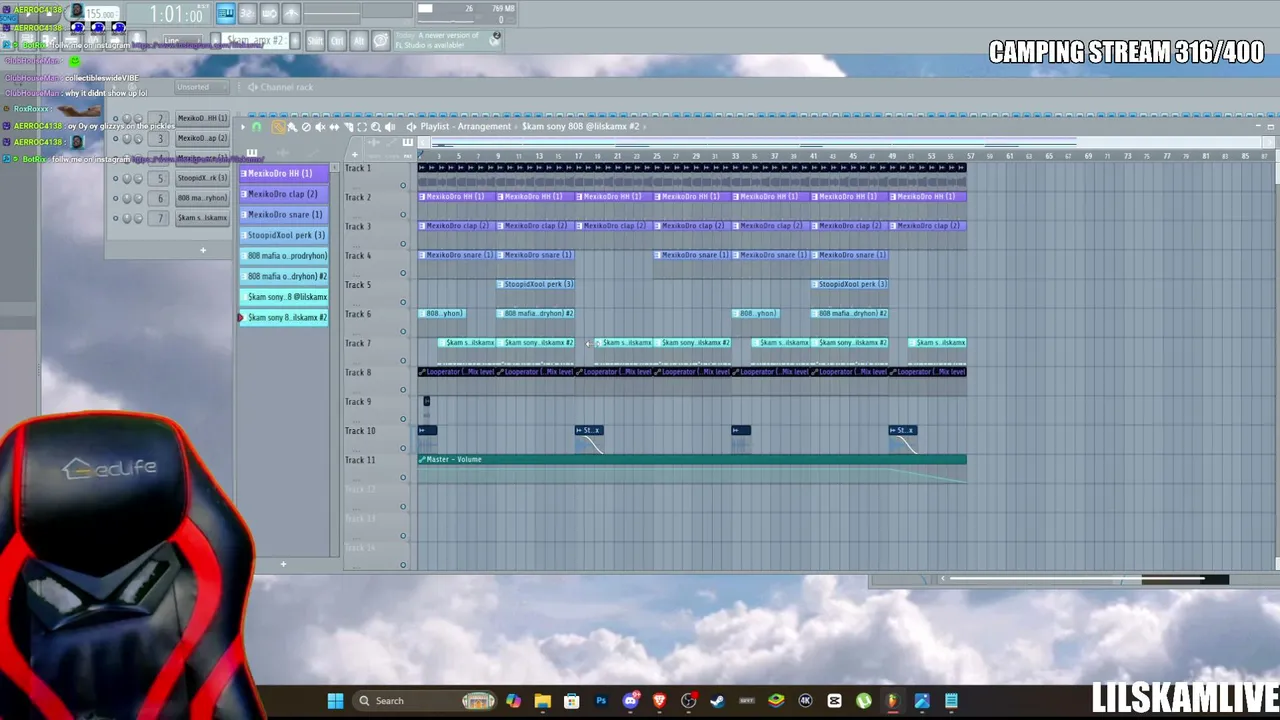Open the help chat bubble icon
Screen dimensions: 1280x720
[x=381, y=41]
